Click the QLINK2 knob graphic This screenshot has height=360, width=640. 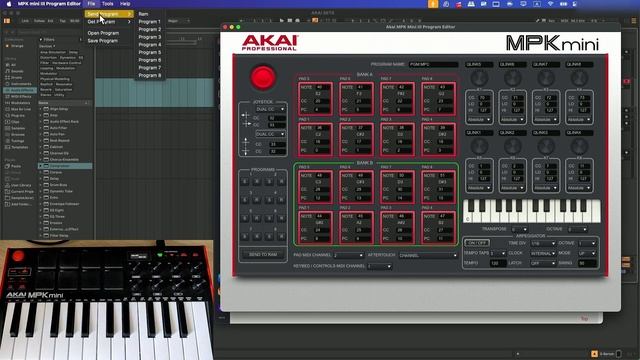point(512,146)
